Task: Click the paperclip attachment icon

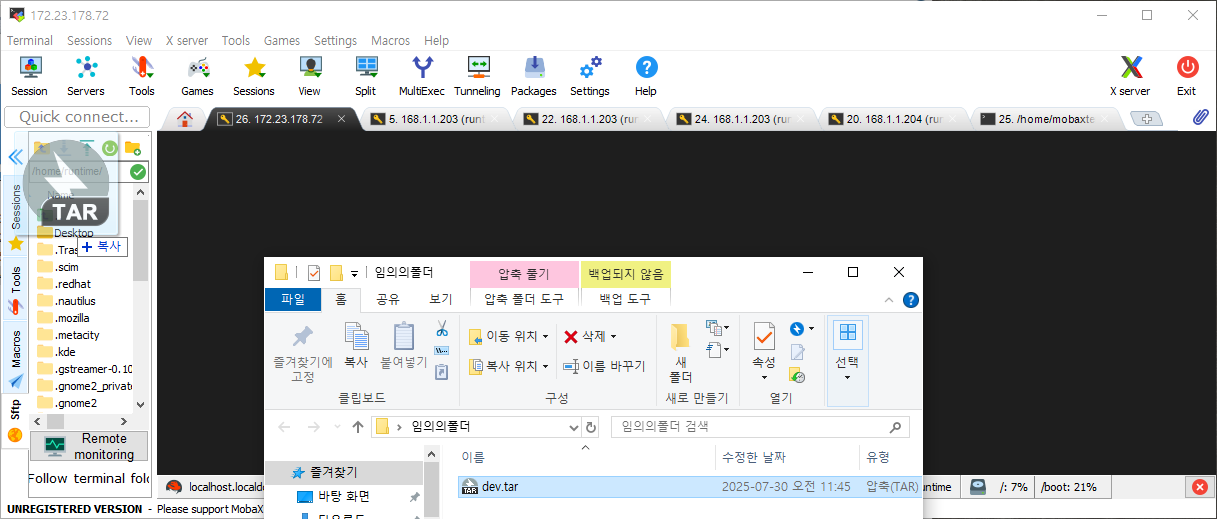Action: [1200, 118]
